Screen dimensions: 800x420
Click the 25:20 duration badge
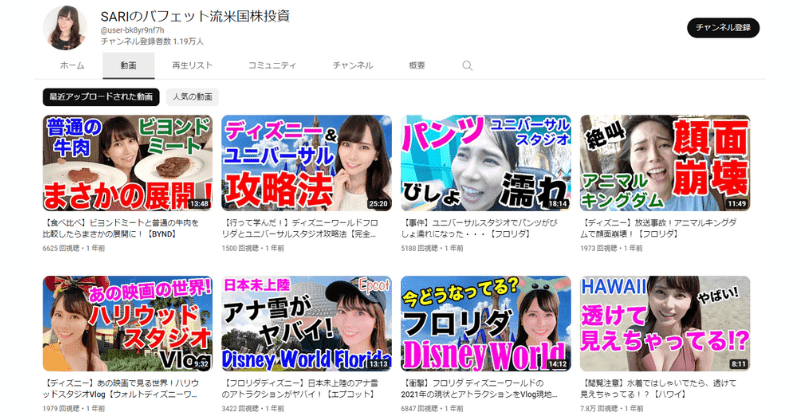378,204
